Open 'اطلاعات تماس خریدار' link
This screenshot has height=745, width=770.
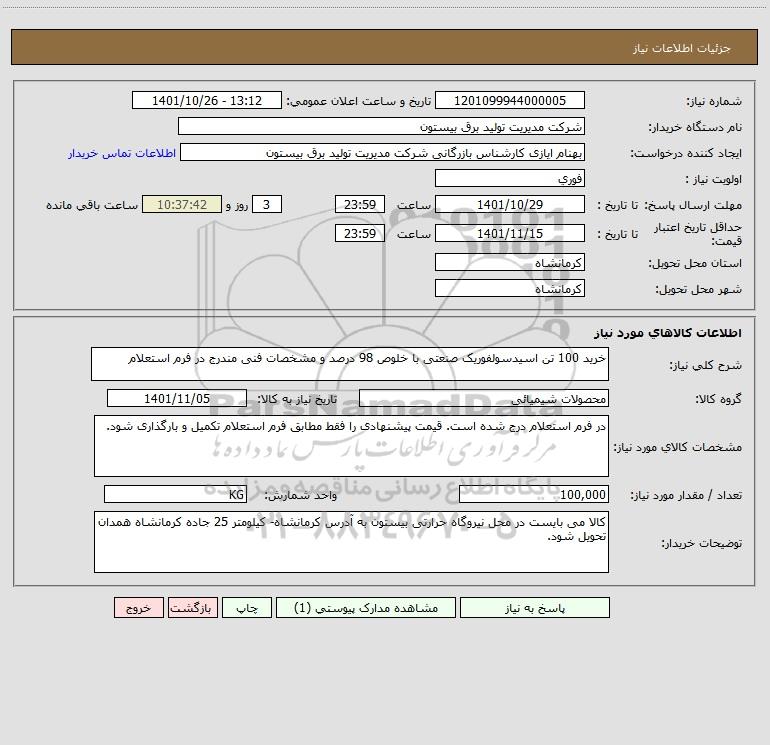click(122, 153)
